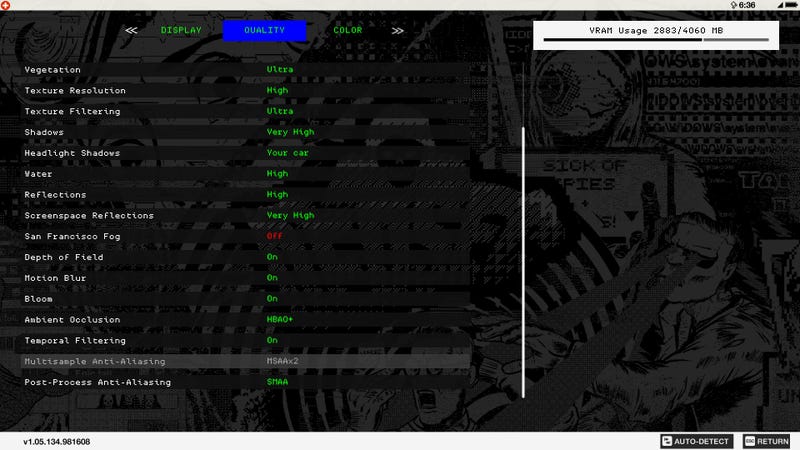Select the San Francisco Fog label
The width and height of the screenshot is (800, 450).
72,236
